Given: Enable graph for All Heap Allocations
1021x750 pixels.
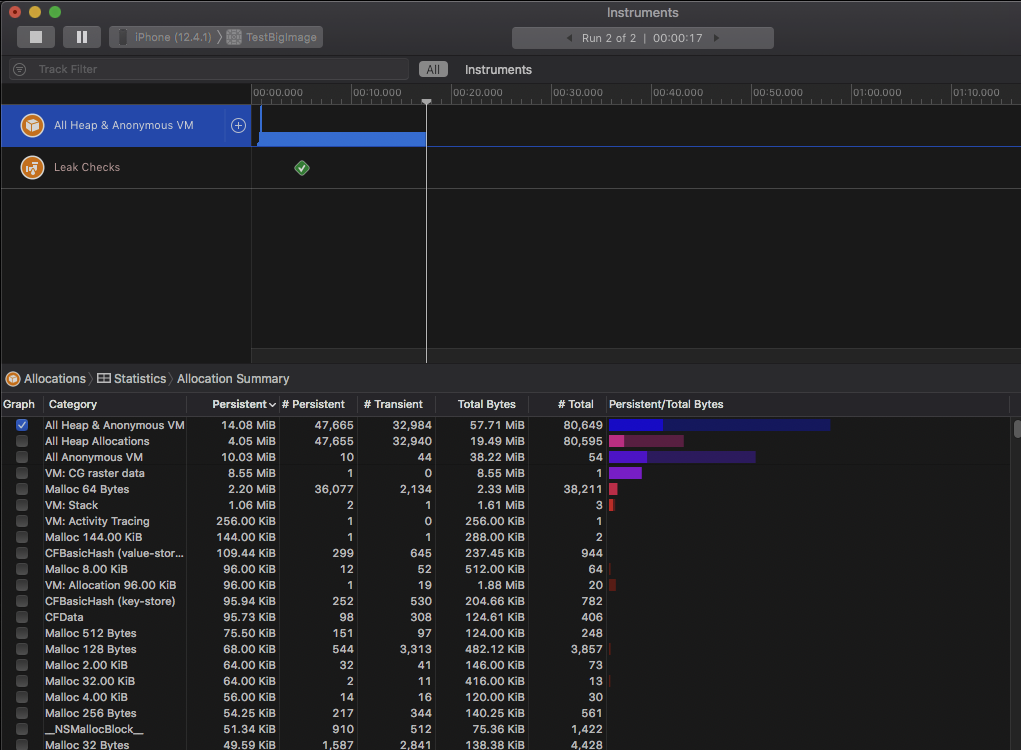Looking at the screenshot, I should click(22, 441).
